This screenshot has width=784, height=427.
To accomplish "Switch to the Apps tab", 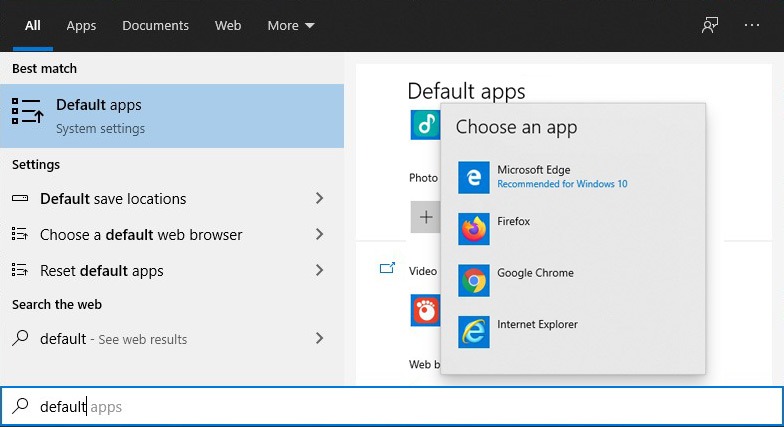I will click(81, 26).
